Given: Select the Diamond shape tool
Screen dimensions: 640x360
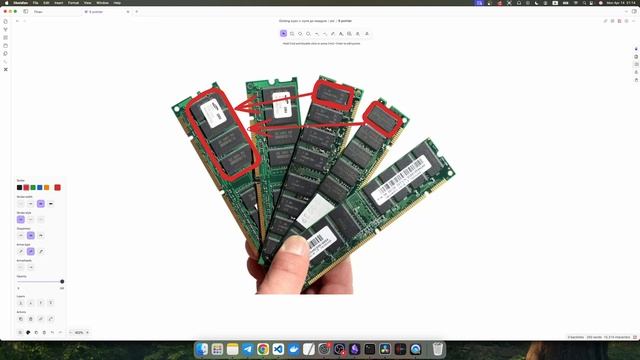Looking at the screenshot, I should 300,33.
